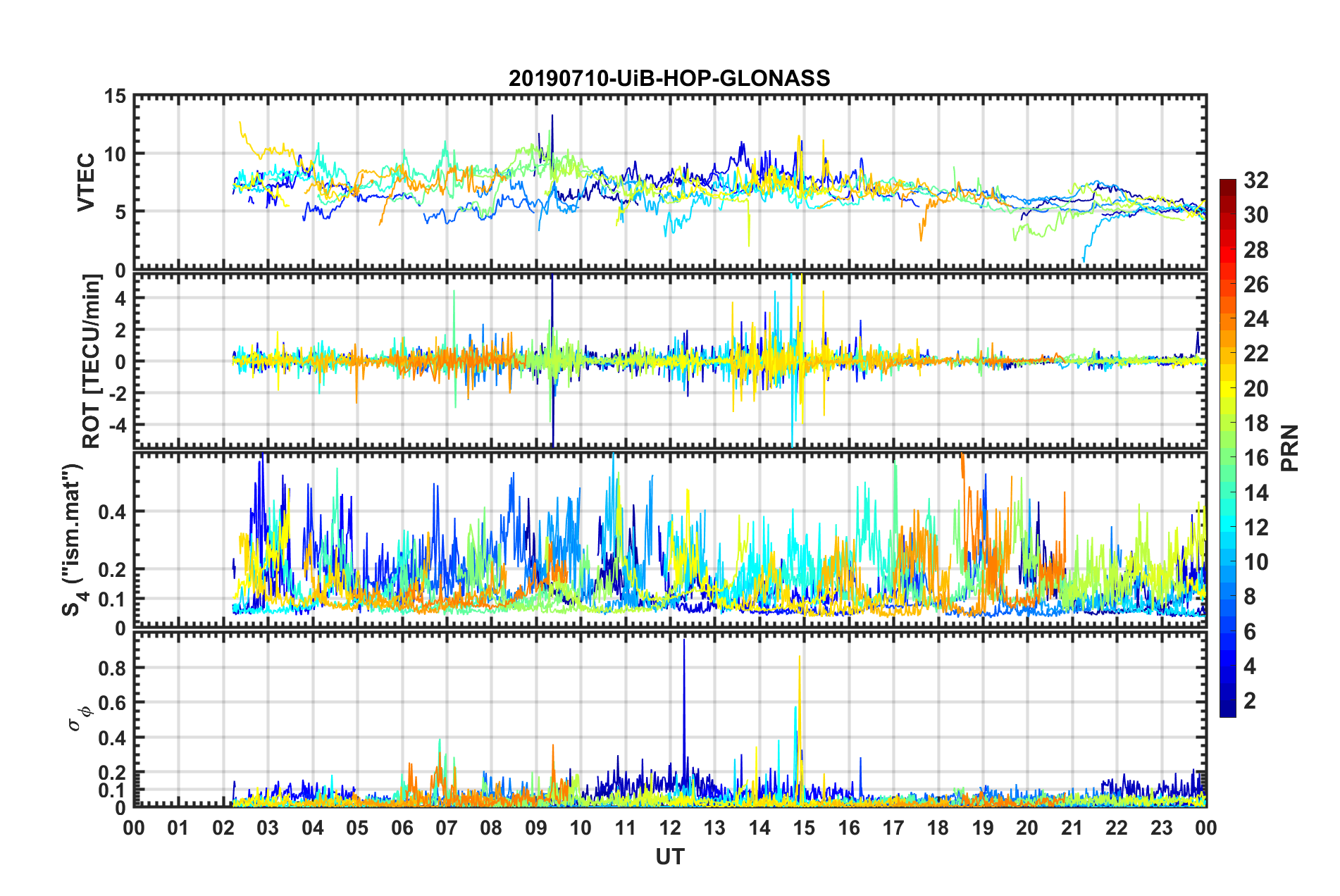Click the PRN colorbar label
The height and width of the screenshot is (896, 1340).
[x=1290, y=448]
